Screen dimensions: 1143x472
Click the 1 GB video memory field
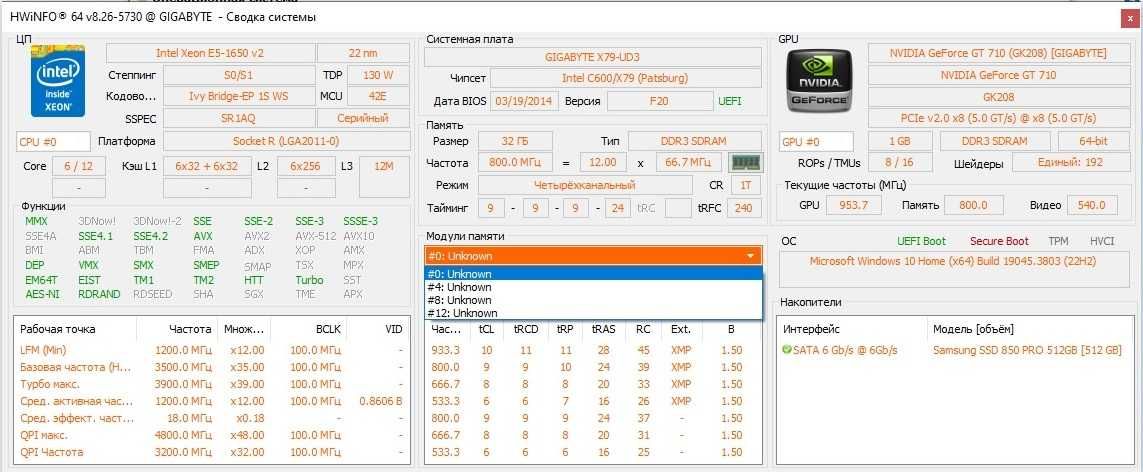(x=900, y=141)
